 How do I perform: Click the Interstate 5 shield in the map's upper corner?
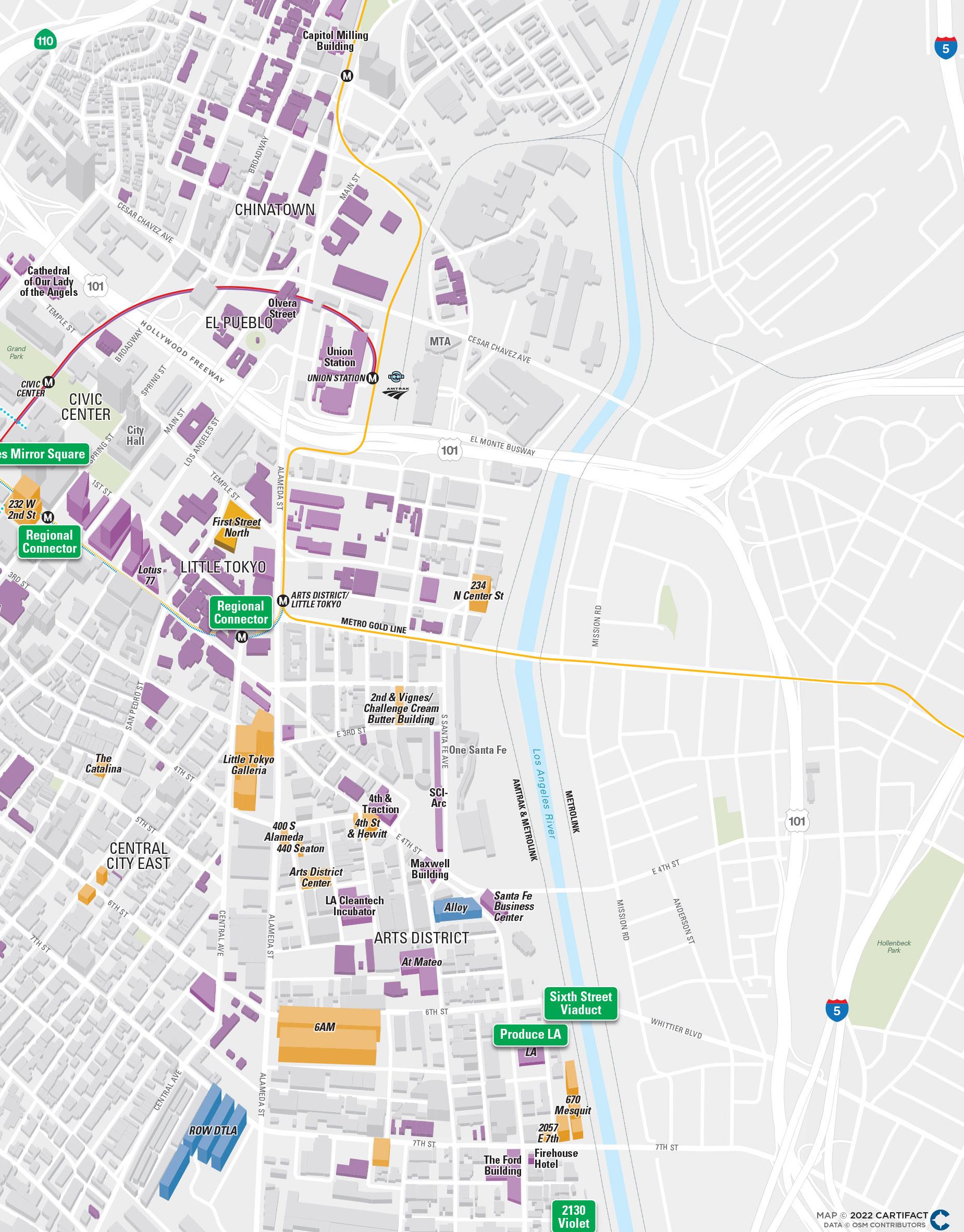click(x=945, y=48)
